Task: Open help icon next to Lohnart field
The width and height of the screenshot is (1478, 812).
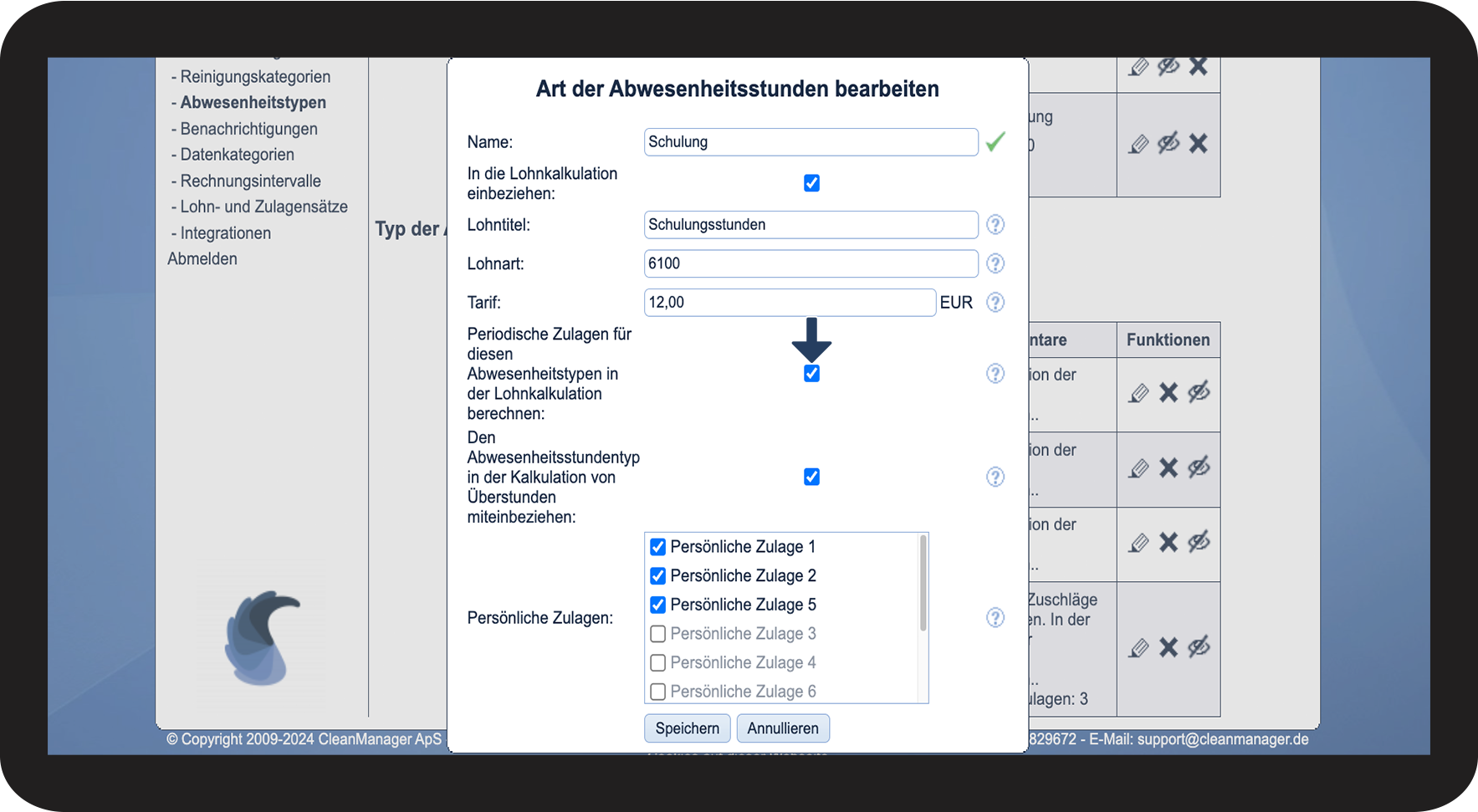Action: (x=995, y=263)
